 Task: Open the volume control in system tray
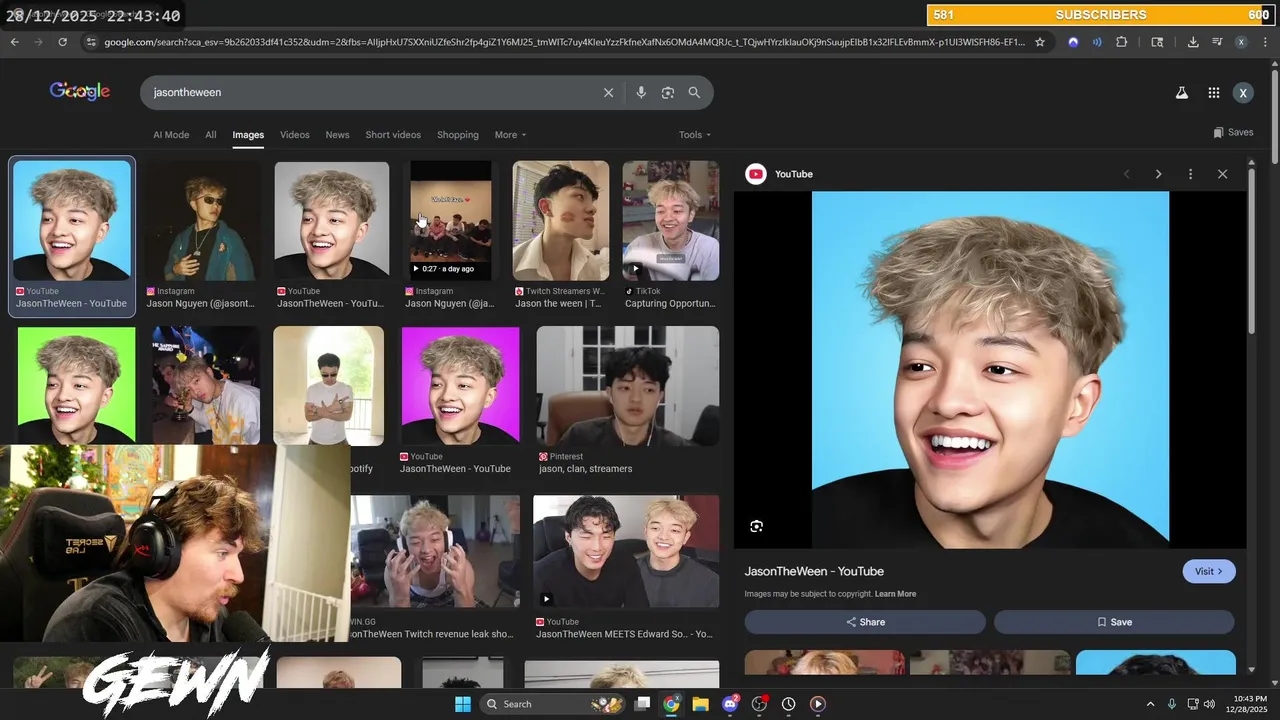point(1209,704)
